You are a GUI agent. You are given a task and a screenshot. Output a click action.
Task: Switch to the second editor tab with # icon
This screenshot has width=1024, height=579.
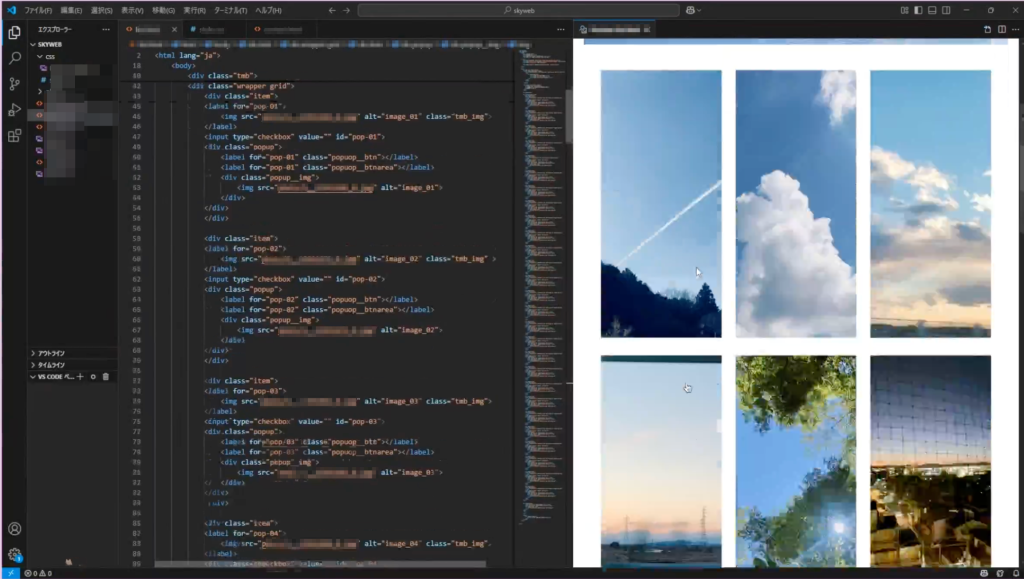click(216, 29)
